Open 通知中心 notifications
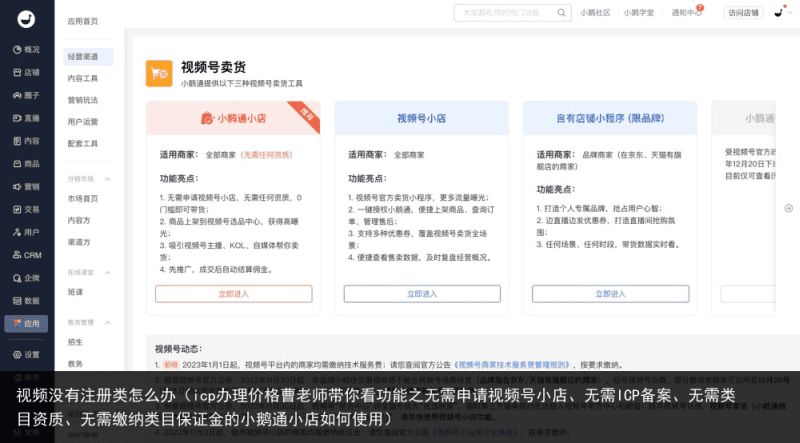 [686, 13]
